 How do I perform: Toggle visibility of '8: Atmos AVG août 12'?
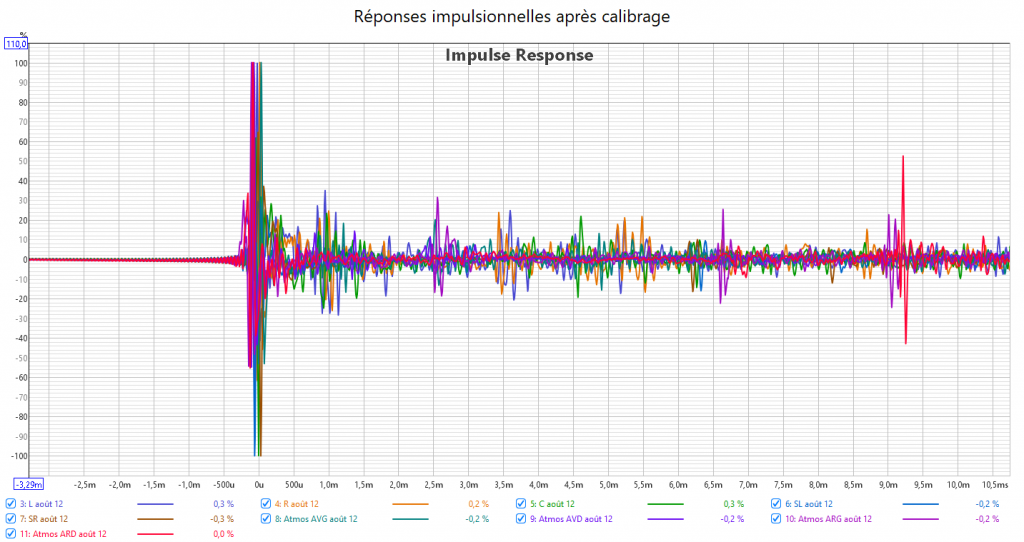pos(266,519)
